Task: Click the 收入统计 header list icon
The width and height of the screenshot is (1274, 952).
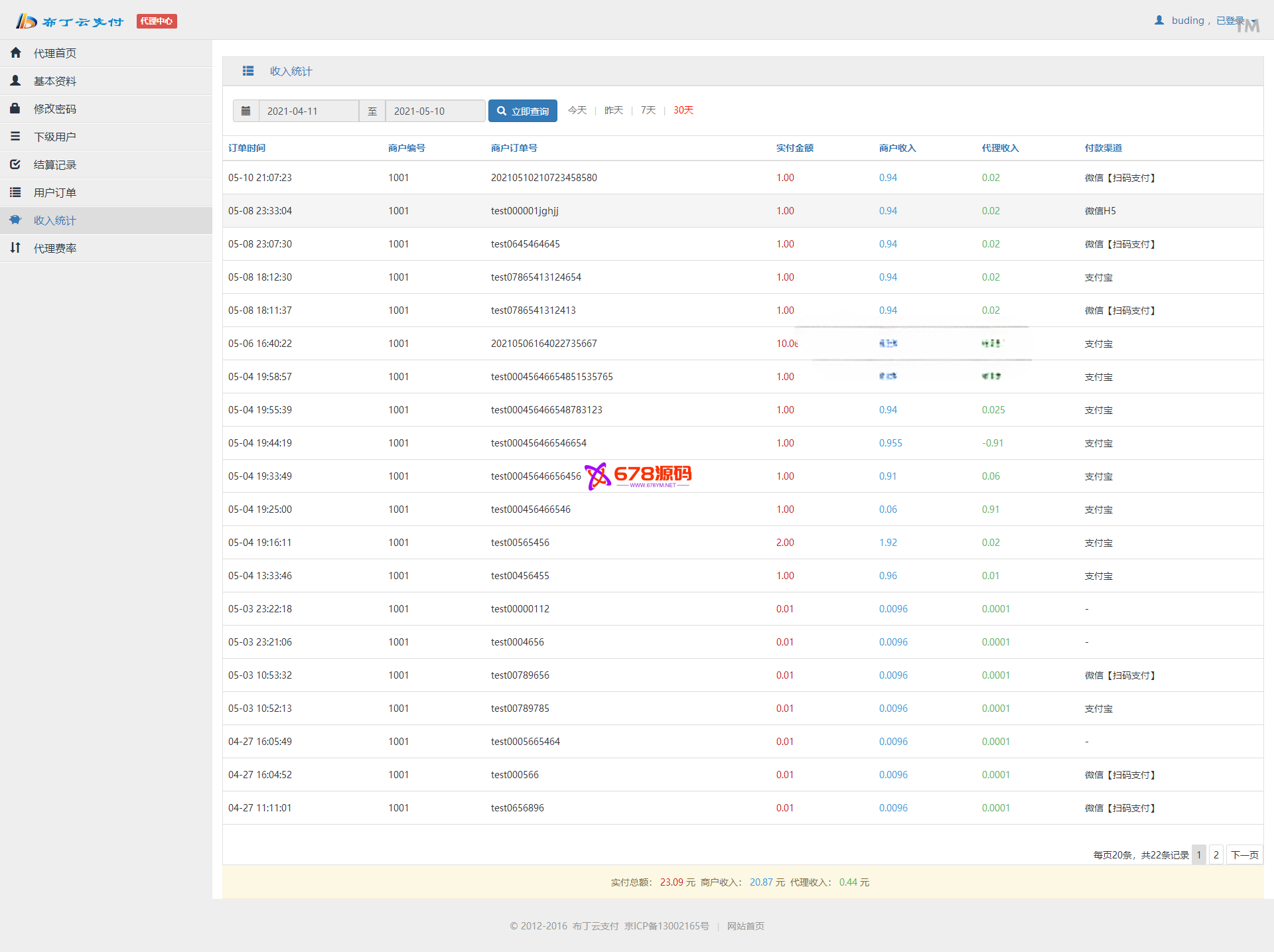Action: point(248,71)
